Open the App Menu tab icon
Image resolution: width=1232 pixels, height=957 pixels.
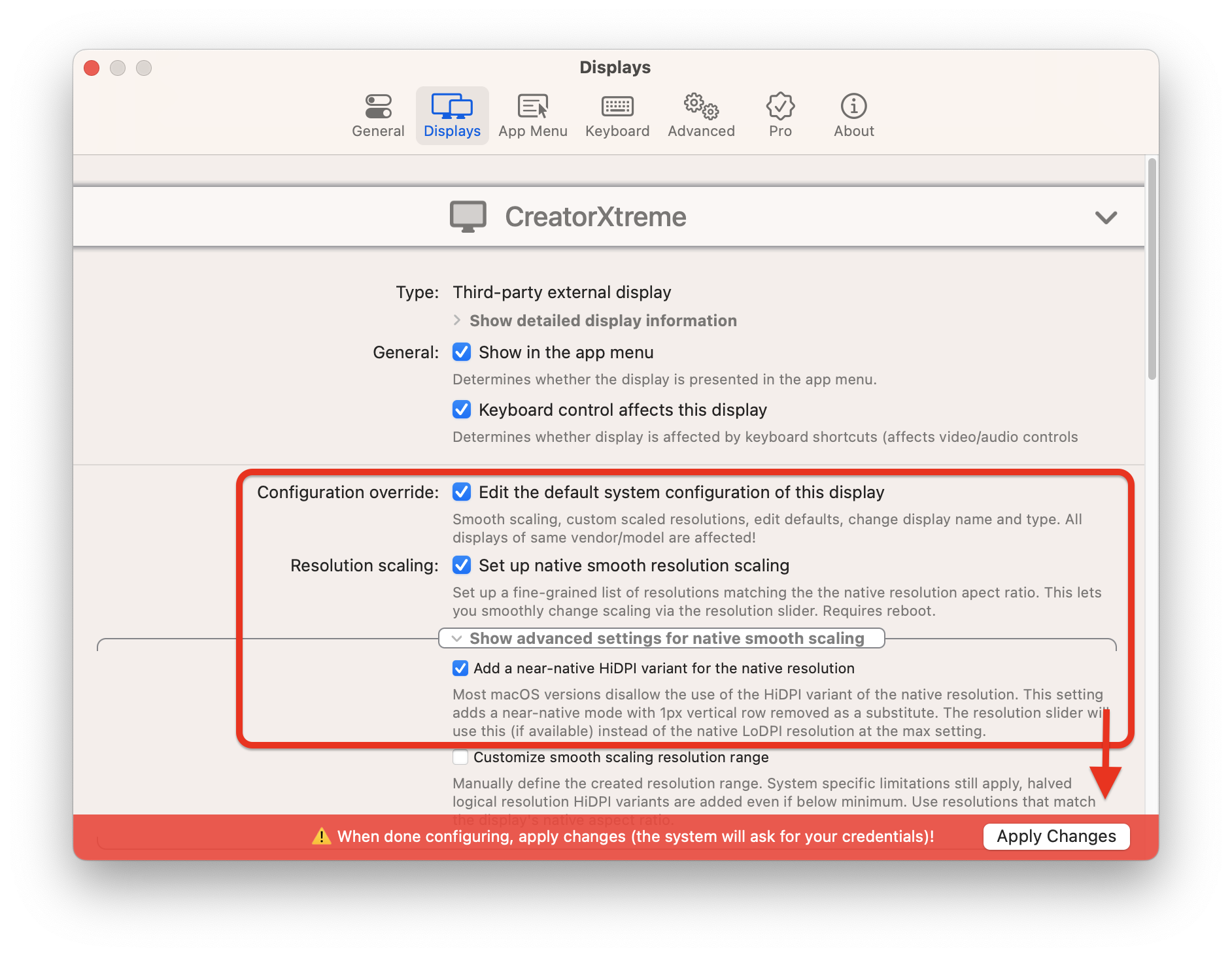pyautogui.click(x=533, y=106)
